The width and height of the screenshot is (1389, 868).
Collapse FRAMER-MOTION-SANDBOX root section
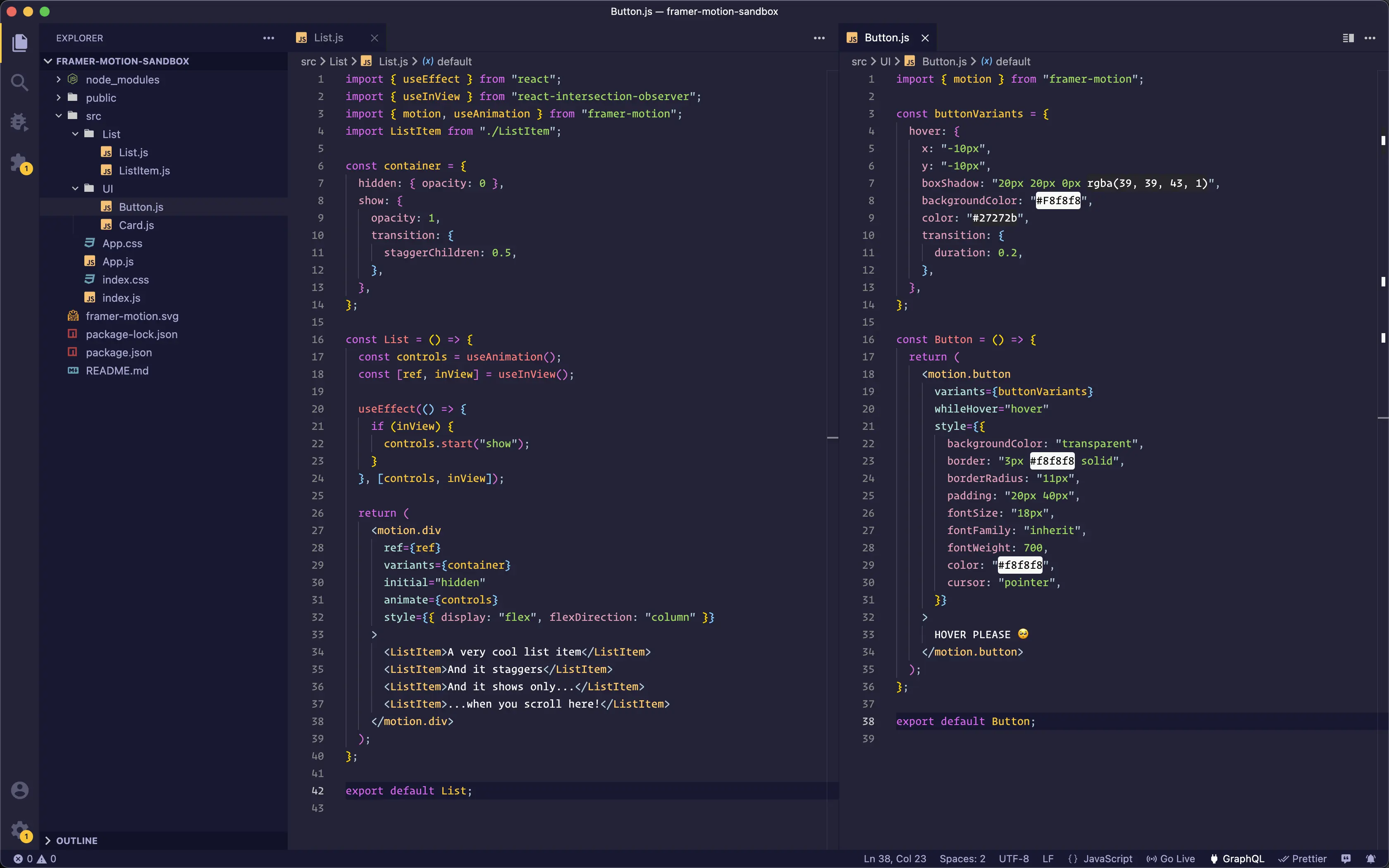click(164, 62)
